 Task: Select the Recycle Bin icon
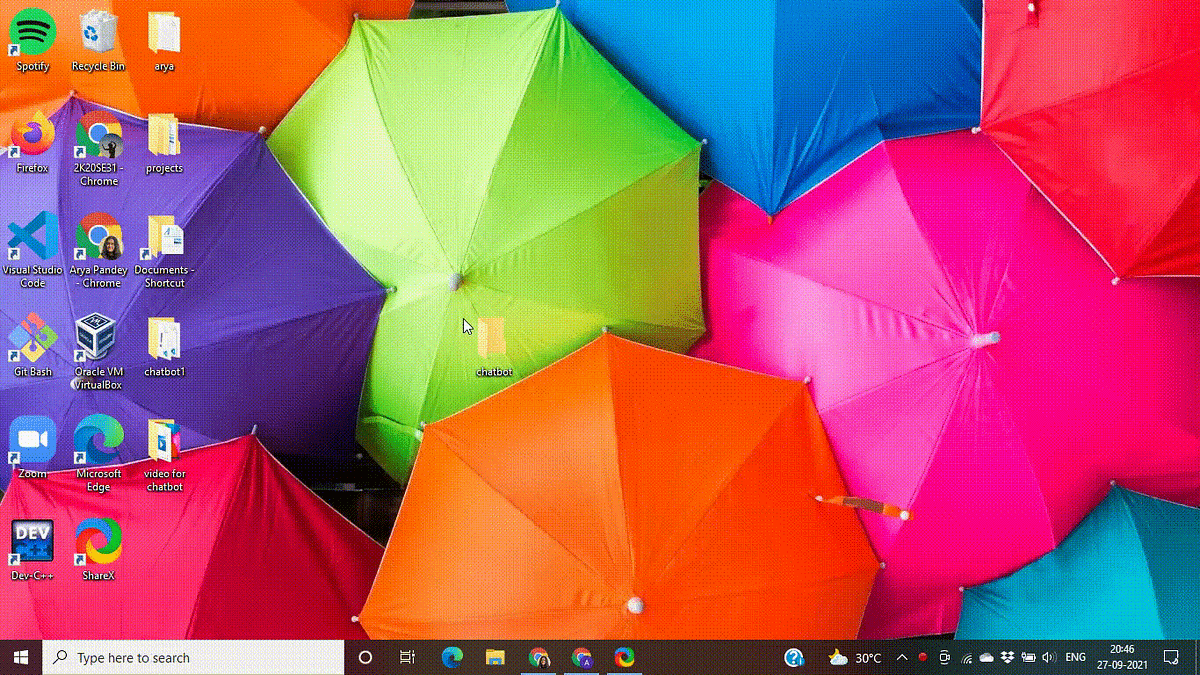pos(98,40)
